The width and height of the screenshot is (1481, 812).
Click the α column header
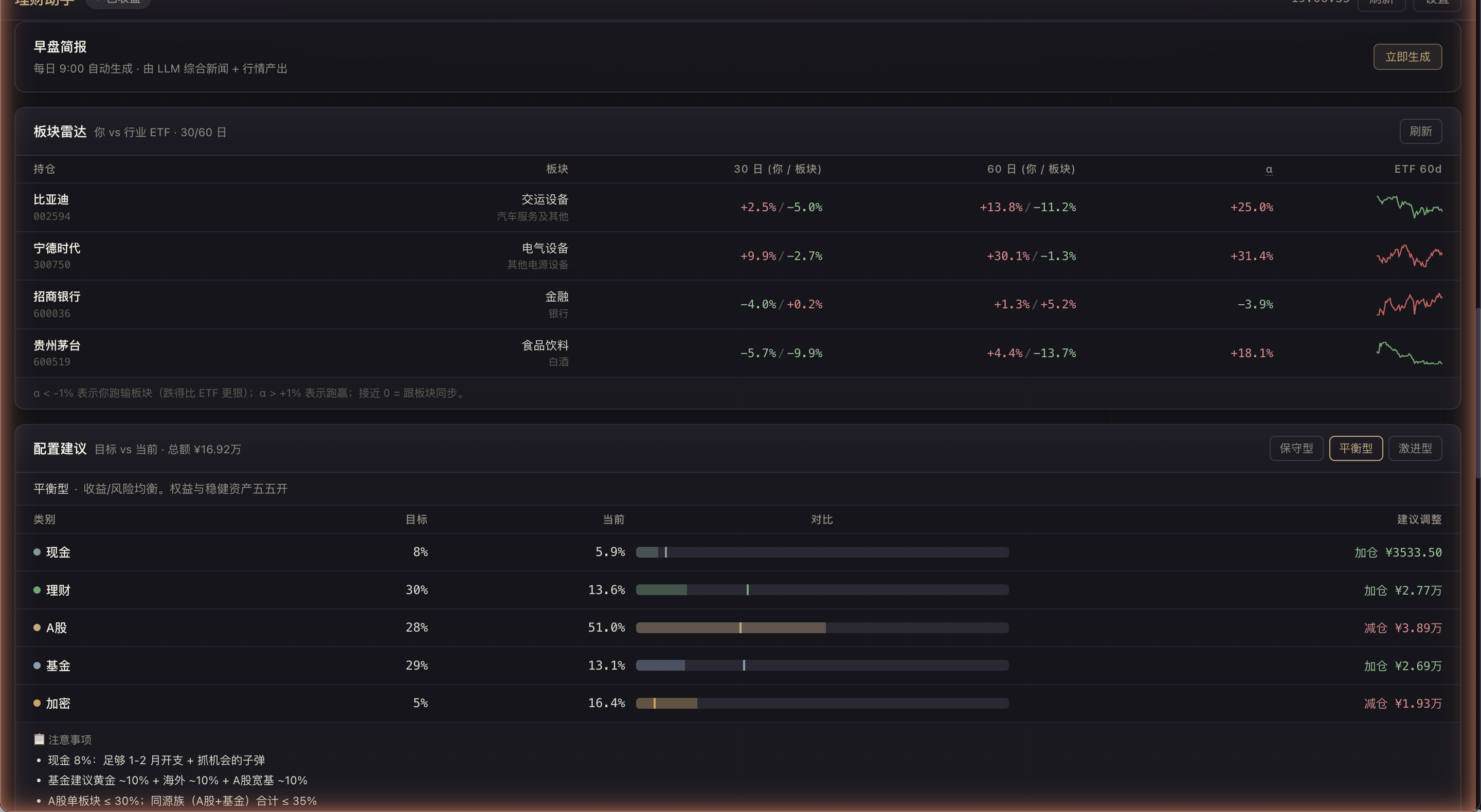click(x=1269, y=169)
